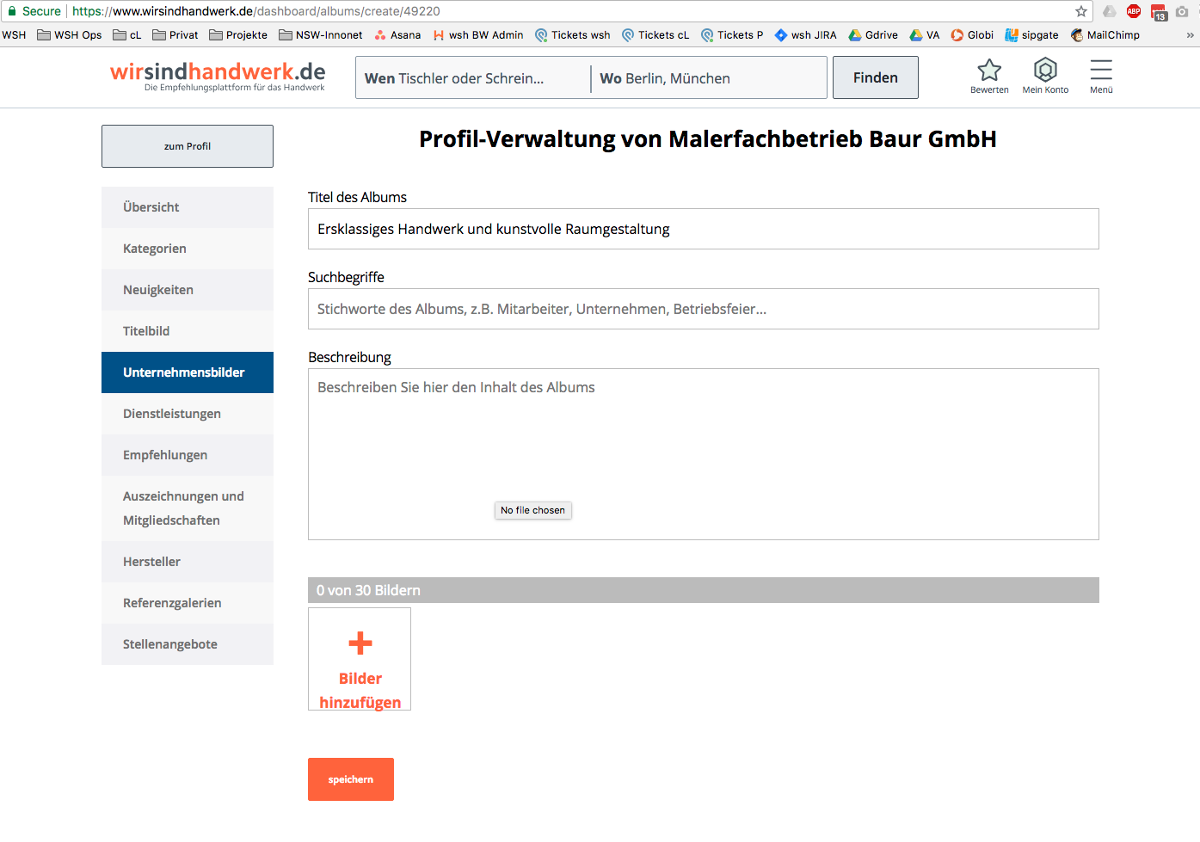The image size is (1200, 842).
Task: Open the Asana bookmark
Action: [x=397, y=35]
